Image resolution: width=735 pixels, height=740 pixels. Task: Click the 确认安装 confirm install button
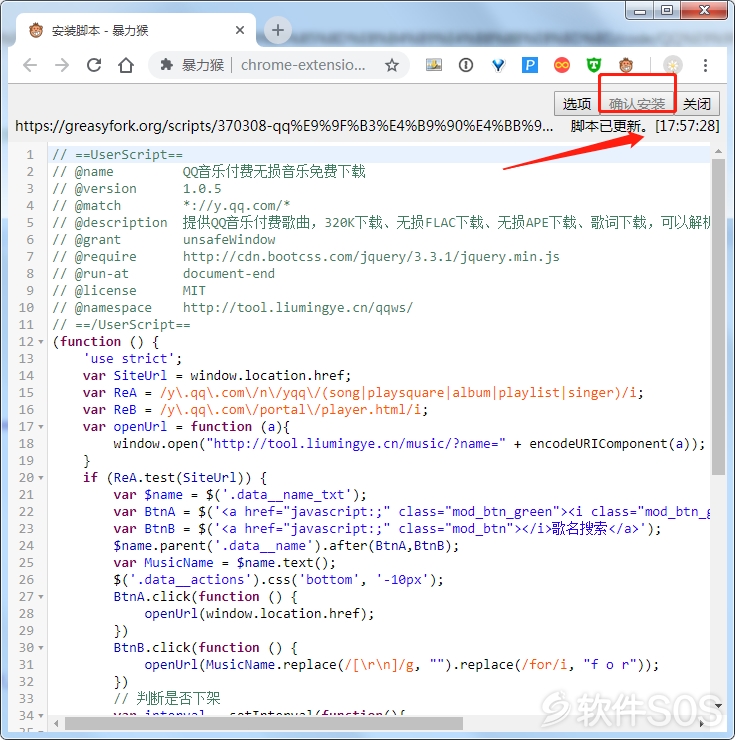(x=637, y=103)
